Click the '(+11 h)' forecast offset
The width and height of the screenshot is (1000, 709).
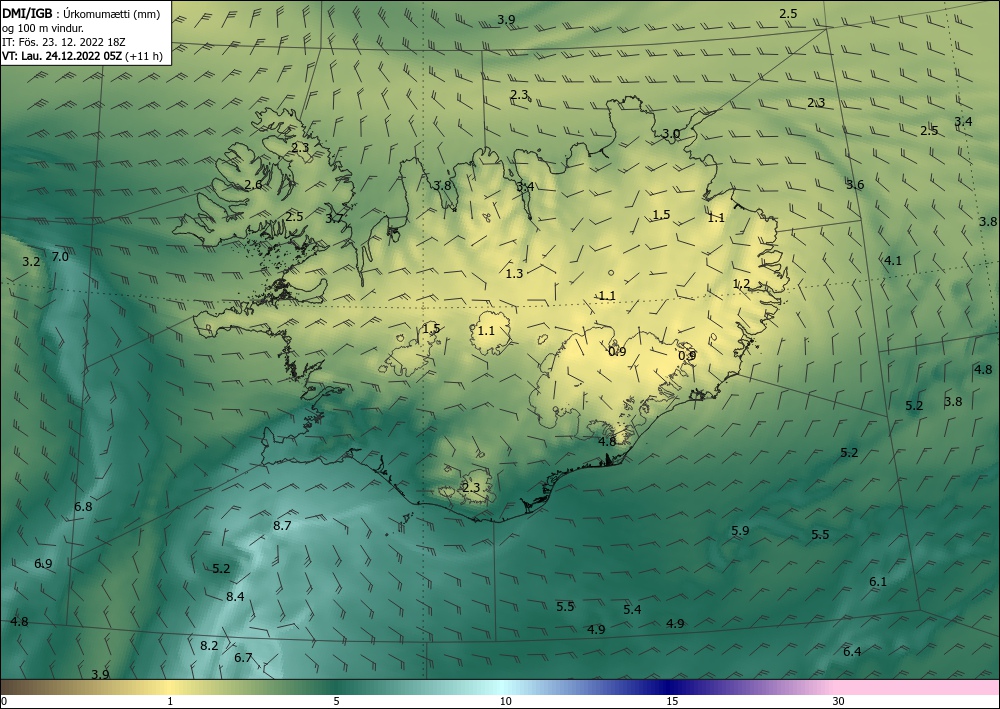[144, 56]
